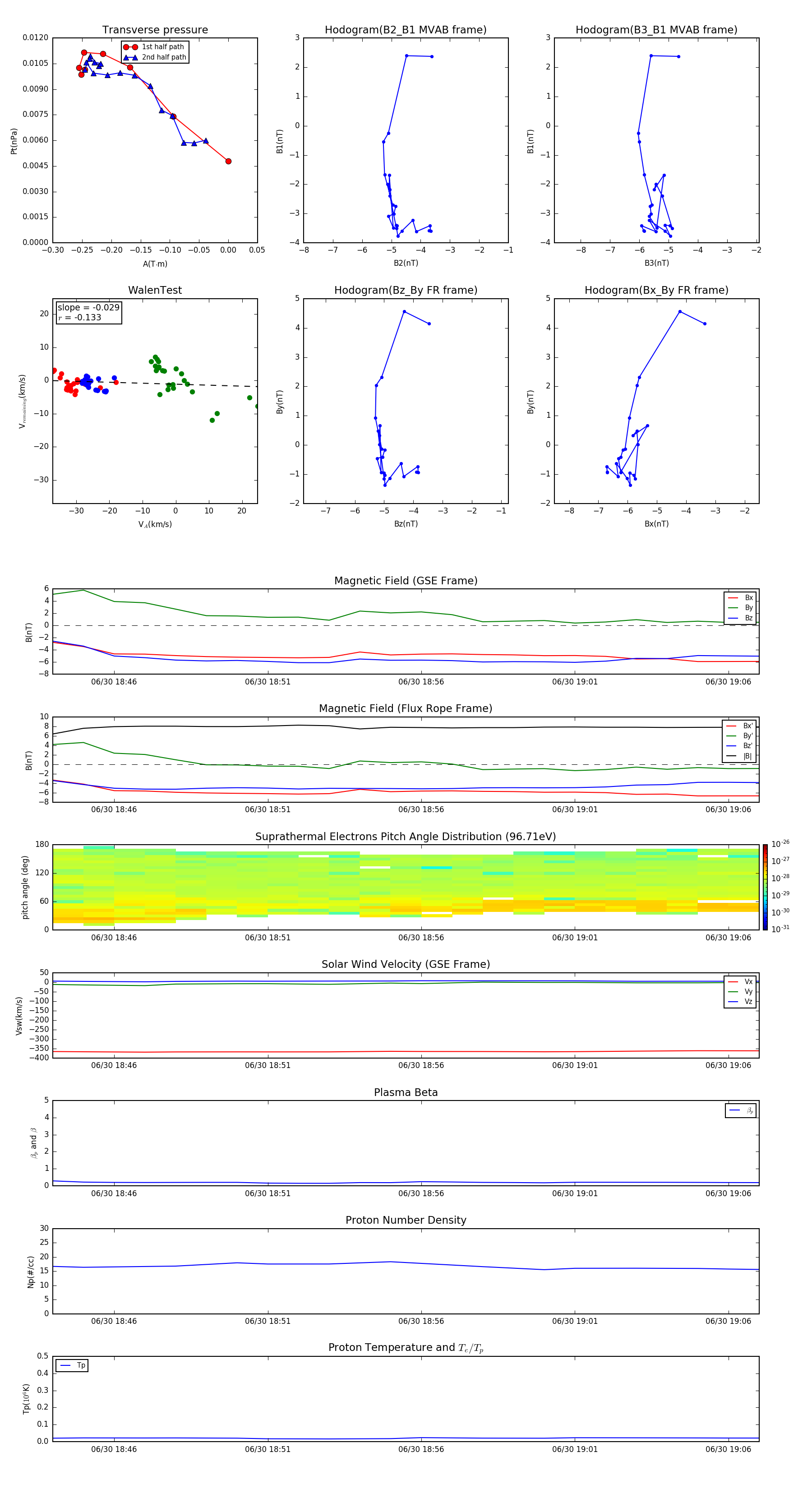Click the 'Bz(nT)' x-axis label
812x1489 pixels.
pyautogui.click(x=406, y=524)
